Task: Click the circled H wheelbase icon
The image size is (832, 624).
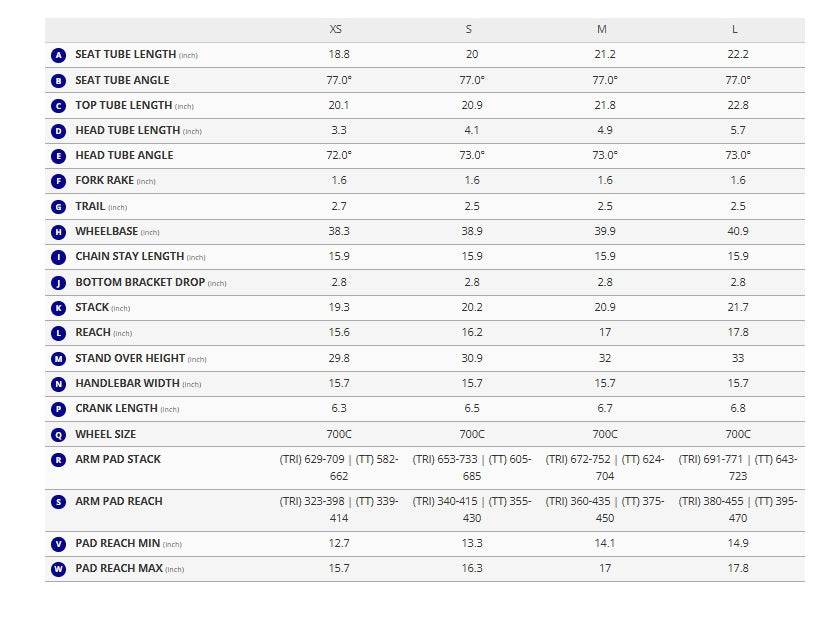Action: (58, 232)
